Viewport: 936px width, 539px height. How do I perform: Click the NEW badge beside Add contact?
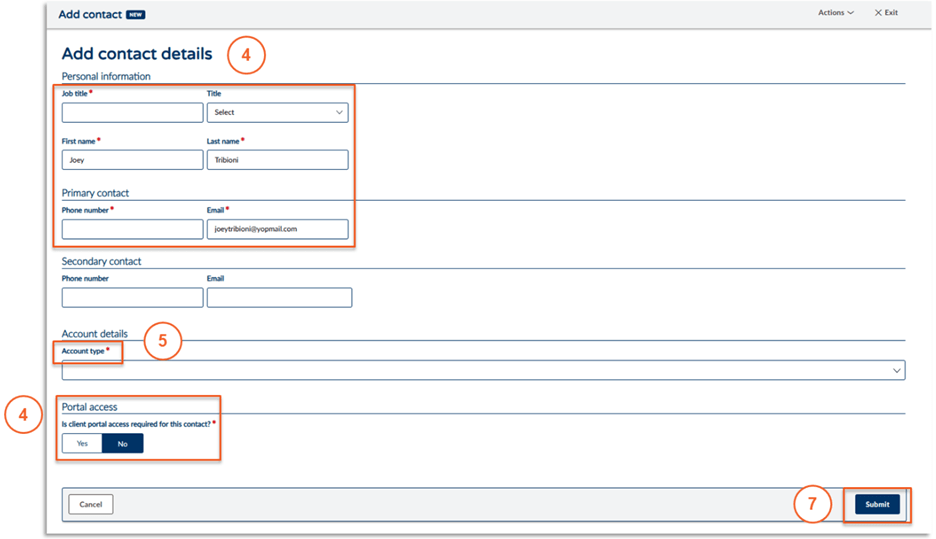pos(136,15)
